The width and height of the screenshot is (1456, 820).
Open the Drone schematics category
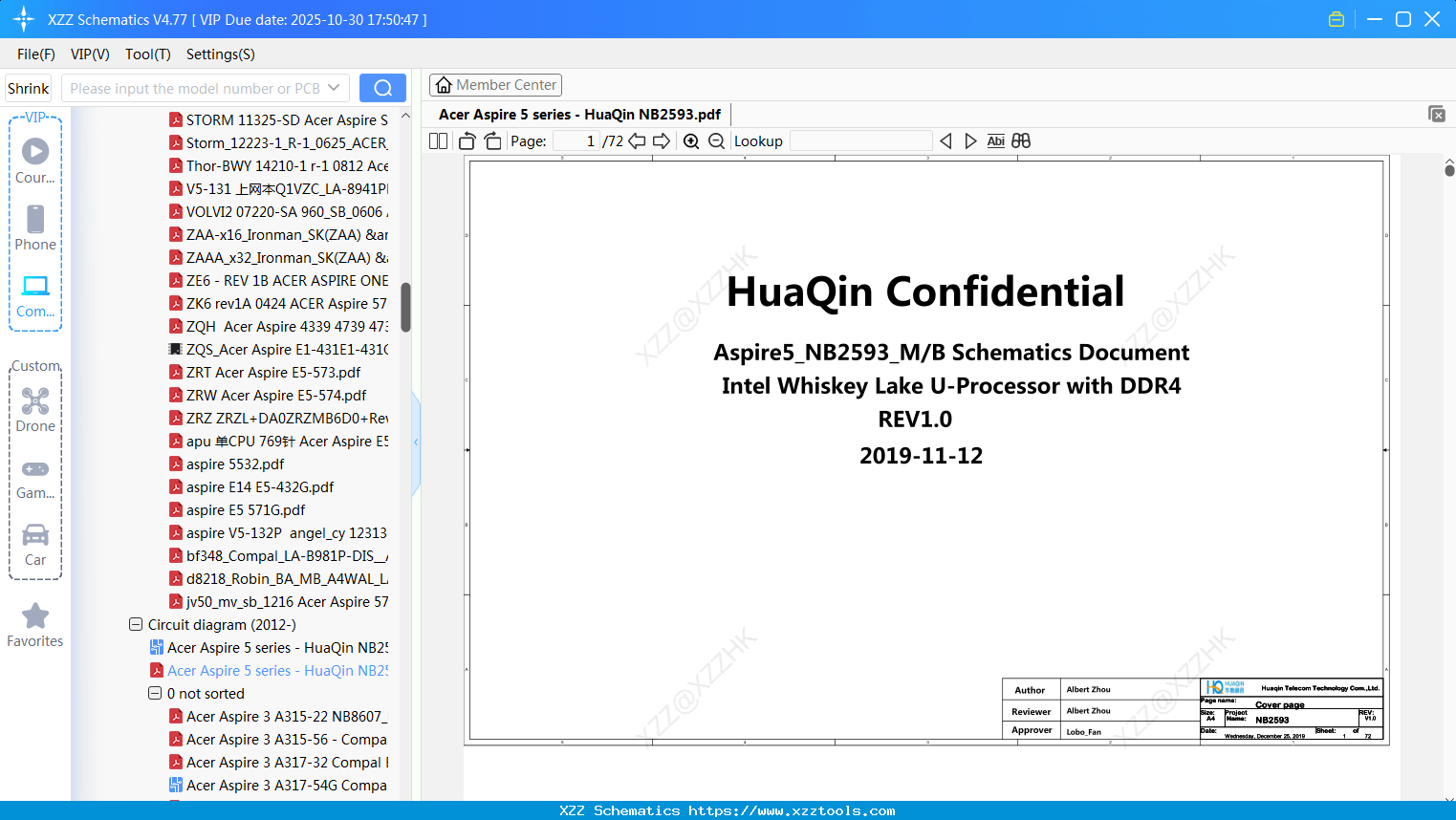[x=35, y=410]
